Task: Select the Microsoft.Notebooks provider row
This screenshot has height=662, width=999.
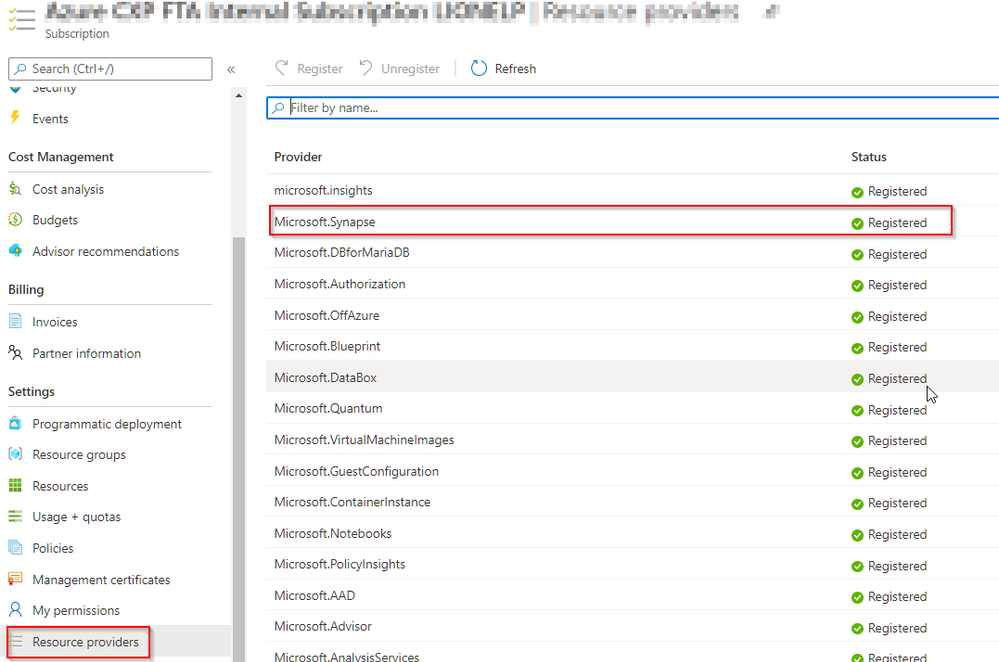Action: click(632, 533)
